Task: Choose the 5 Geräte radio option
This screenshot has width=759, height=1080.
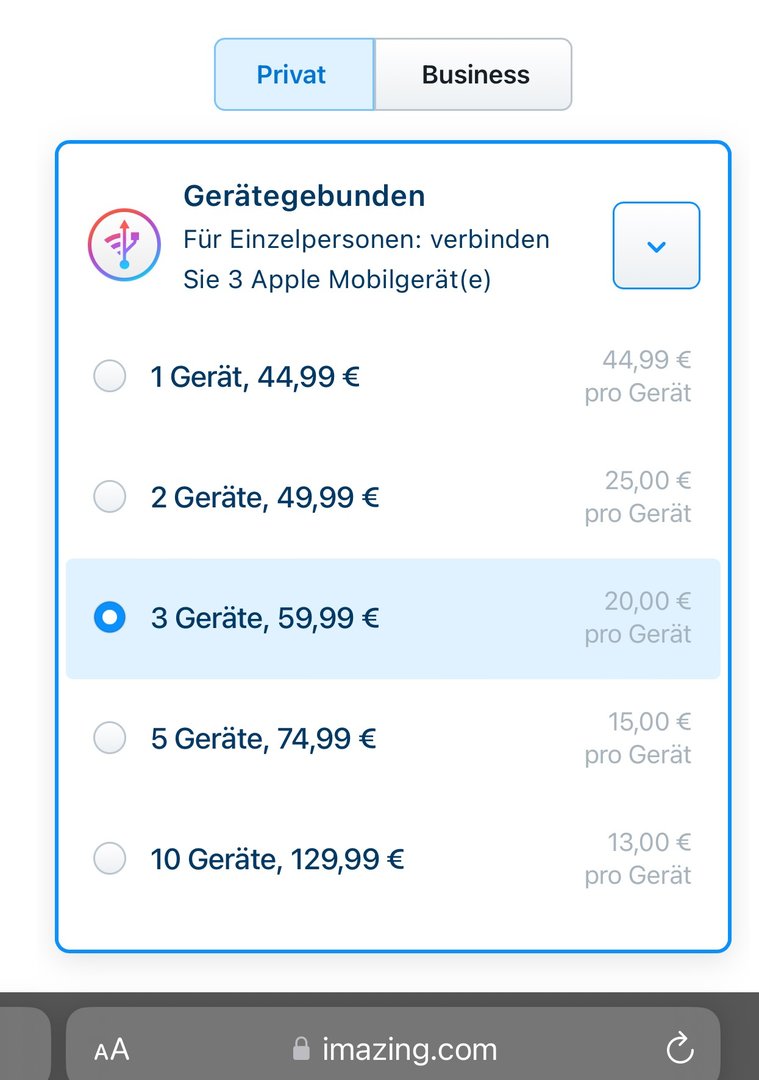Action: [110, 738]
